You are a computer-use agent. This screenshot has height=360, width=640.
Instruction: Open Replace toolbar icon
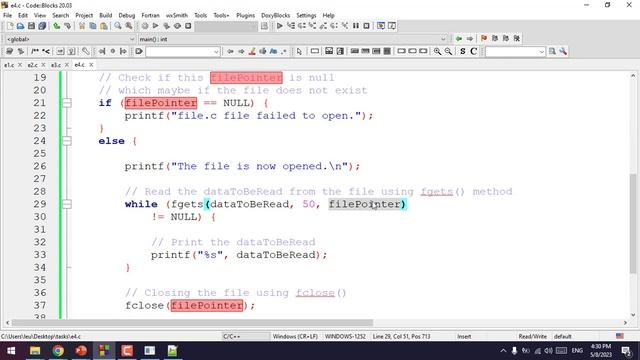[129, 26]
